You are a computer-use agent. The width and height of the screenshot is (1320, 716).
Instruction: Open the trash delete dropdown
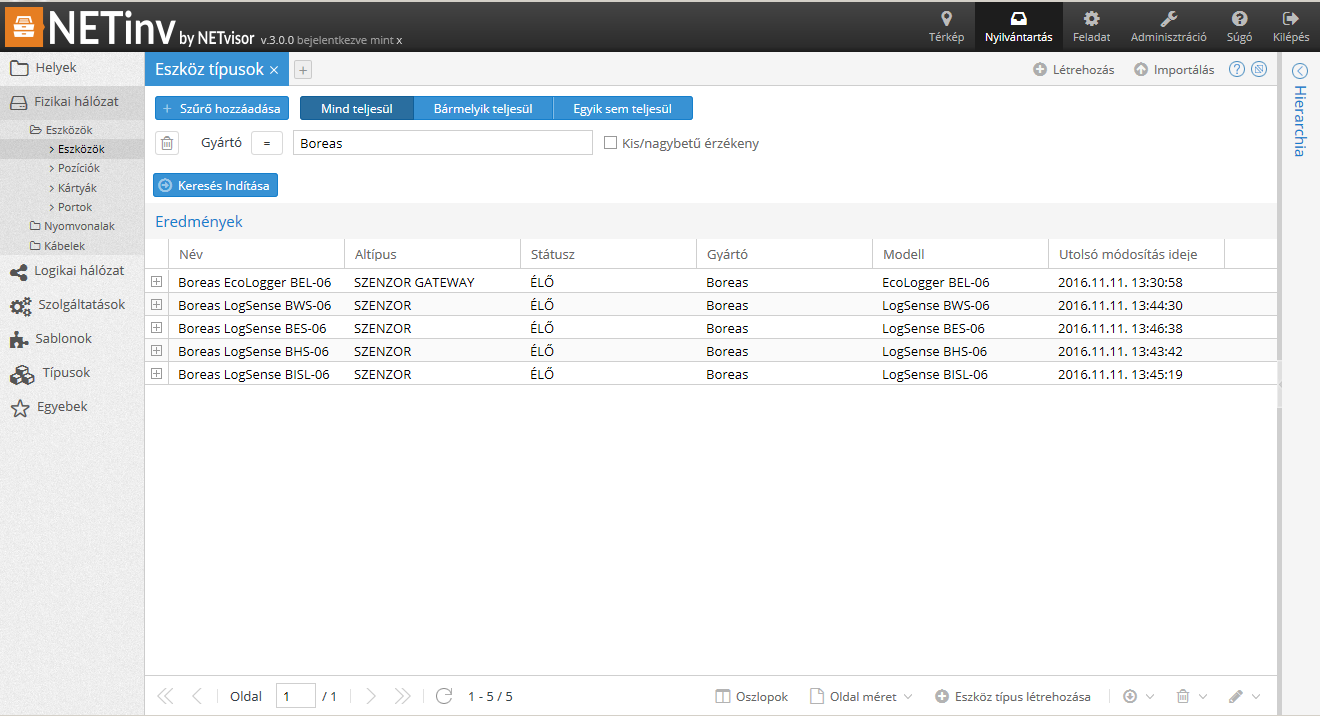click(x=1192, y=696)
